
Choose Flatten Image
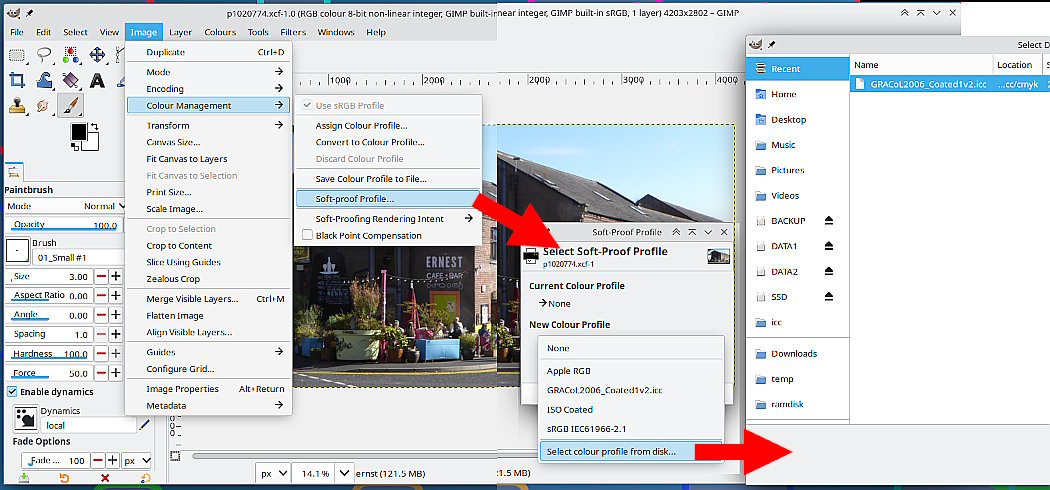pyautogui.click(x=208, y=315)
